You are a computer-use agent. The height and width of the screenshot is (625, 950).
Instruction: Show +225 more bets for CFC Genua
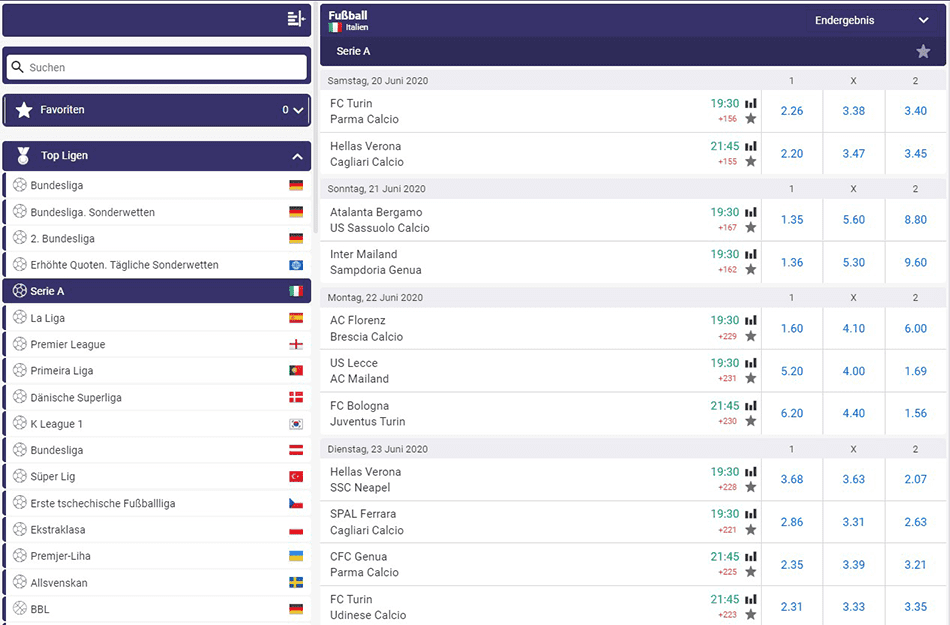728,572
